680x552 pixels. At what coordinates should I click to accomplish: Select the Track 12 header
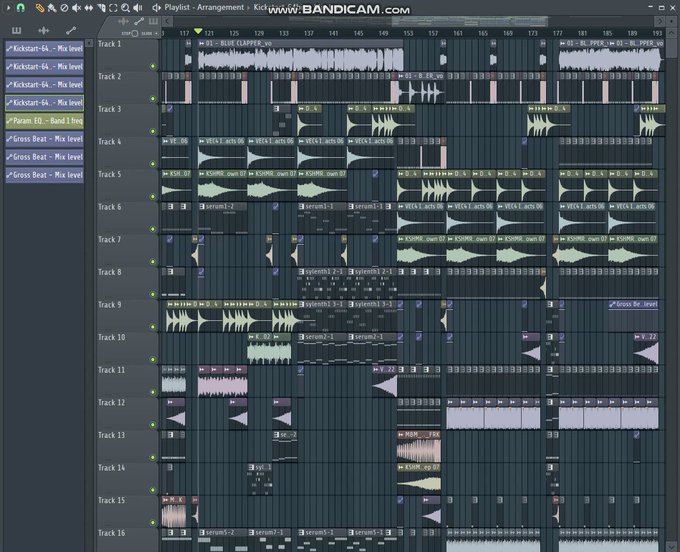click(x=127, y=414)
